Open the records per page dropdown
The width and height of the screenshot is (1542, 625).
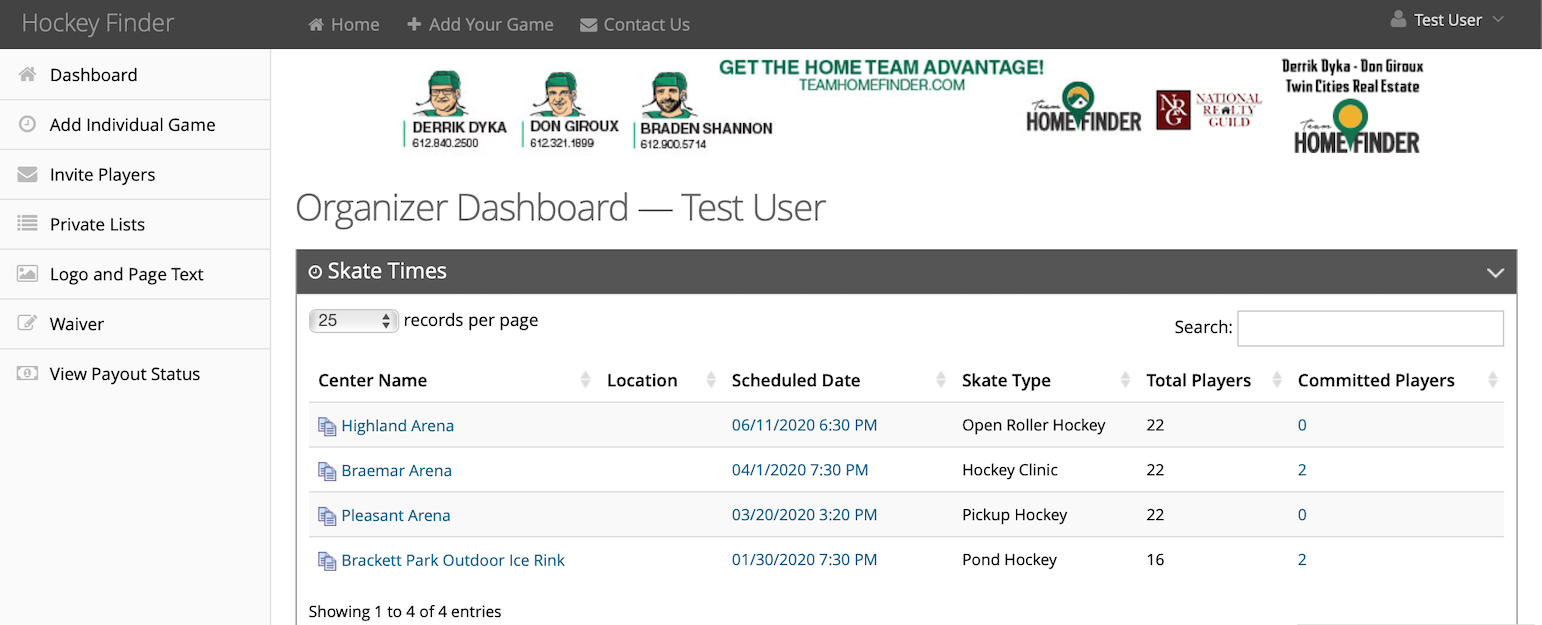[x=353, y=319]
